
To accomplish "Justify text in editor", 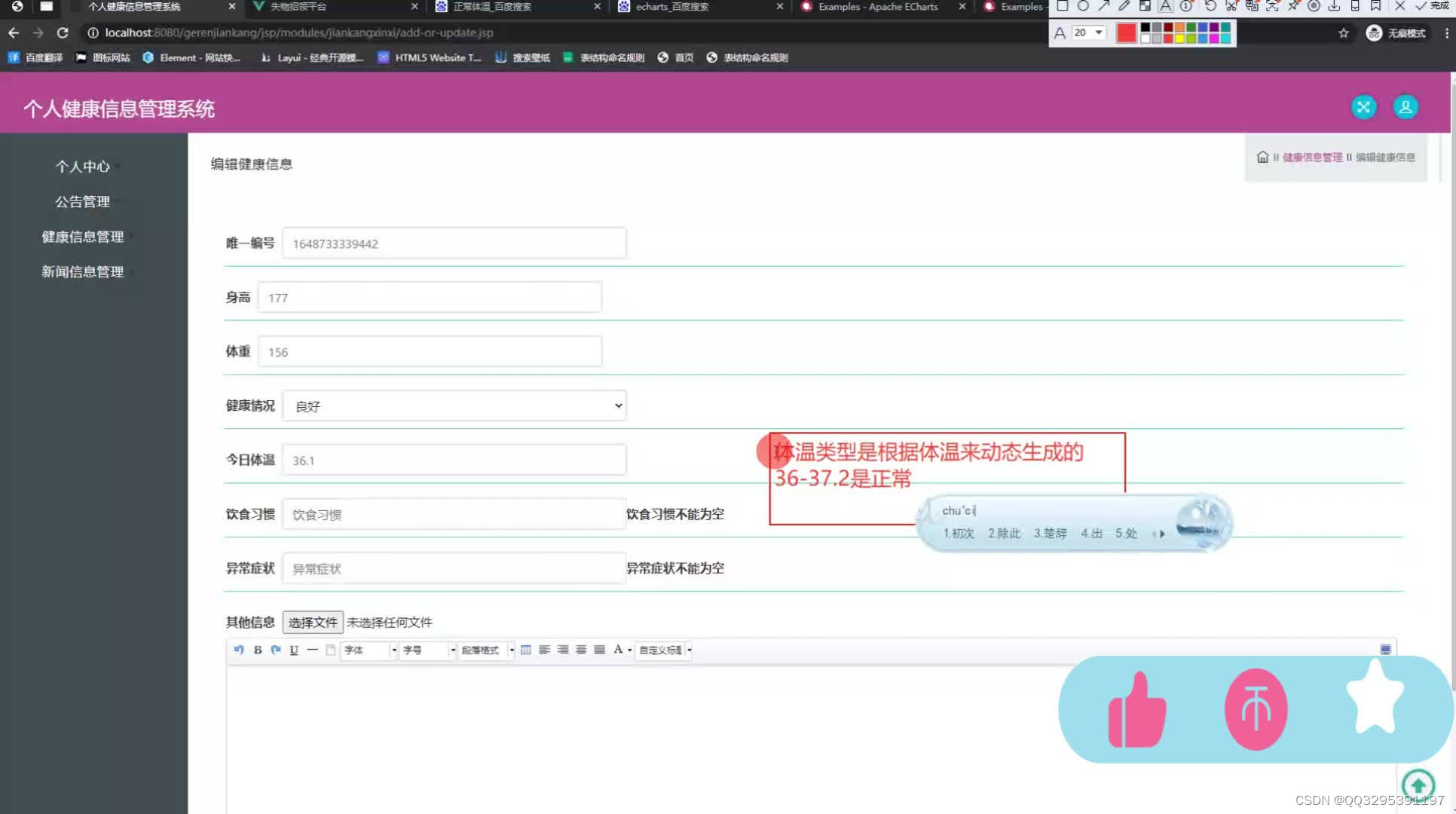I will point(599,650).
